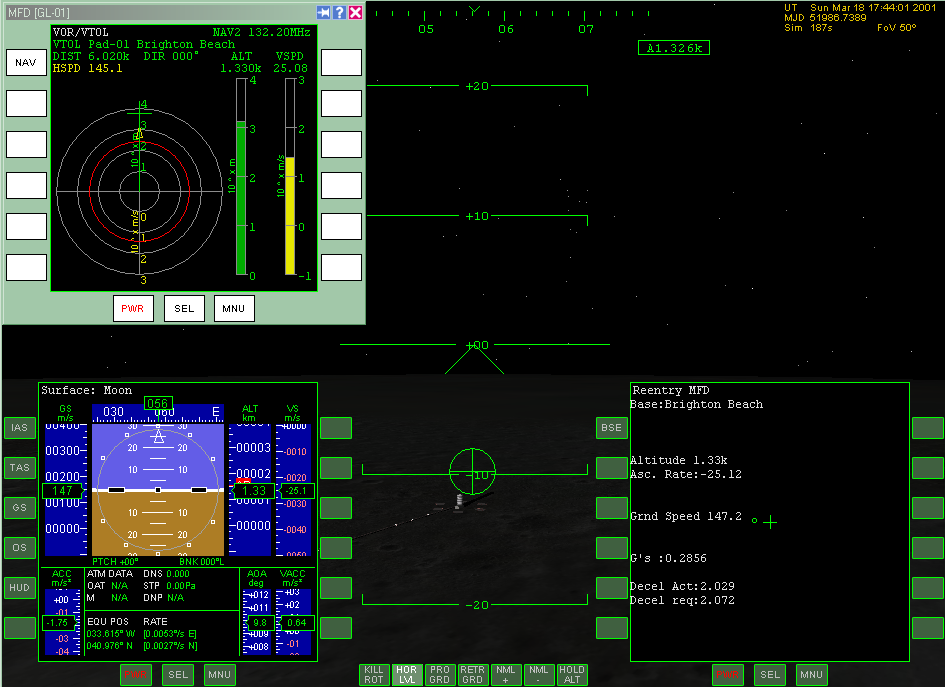Click the '040.976° N' latitude value

pos(110,646)
